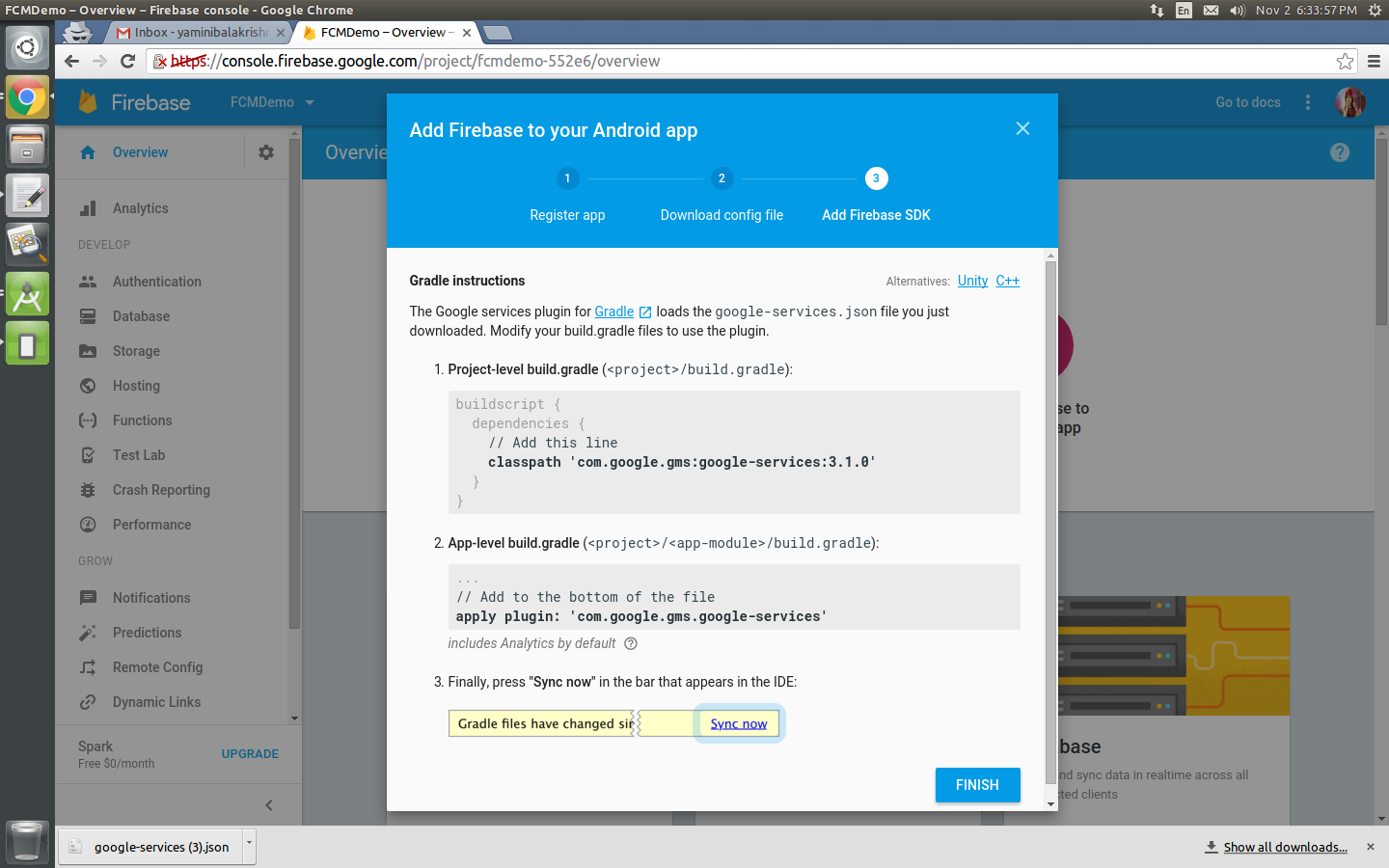This screenshot has height=868, width=1389.
Task: Select the Storage folder icon
Action: coord(88,351)
